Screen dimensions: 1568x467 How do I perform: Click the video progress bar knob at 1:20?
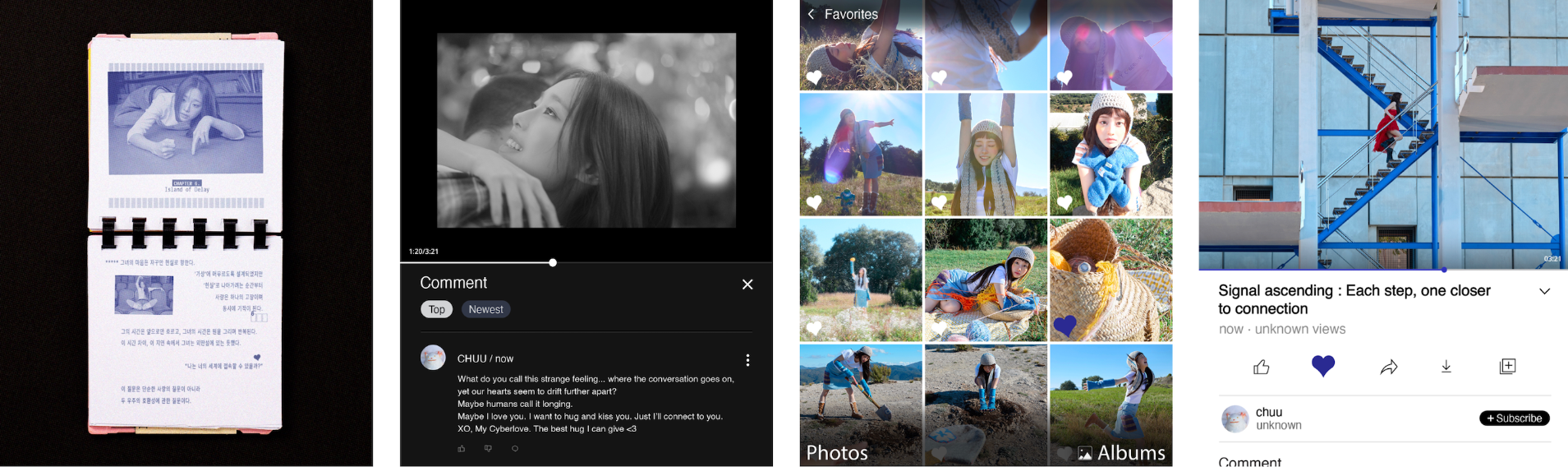(553, 263)
